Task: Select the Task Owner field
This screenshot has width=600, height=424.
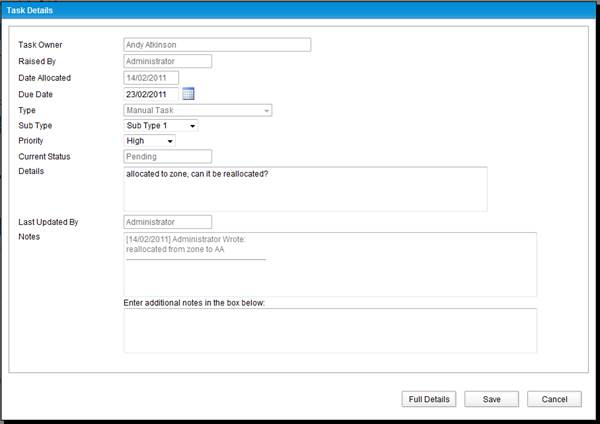Action: (x=217, y=45)
